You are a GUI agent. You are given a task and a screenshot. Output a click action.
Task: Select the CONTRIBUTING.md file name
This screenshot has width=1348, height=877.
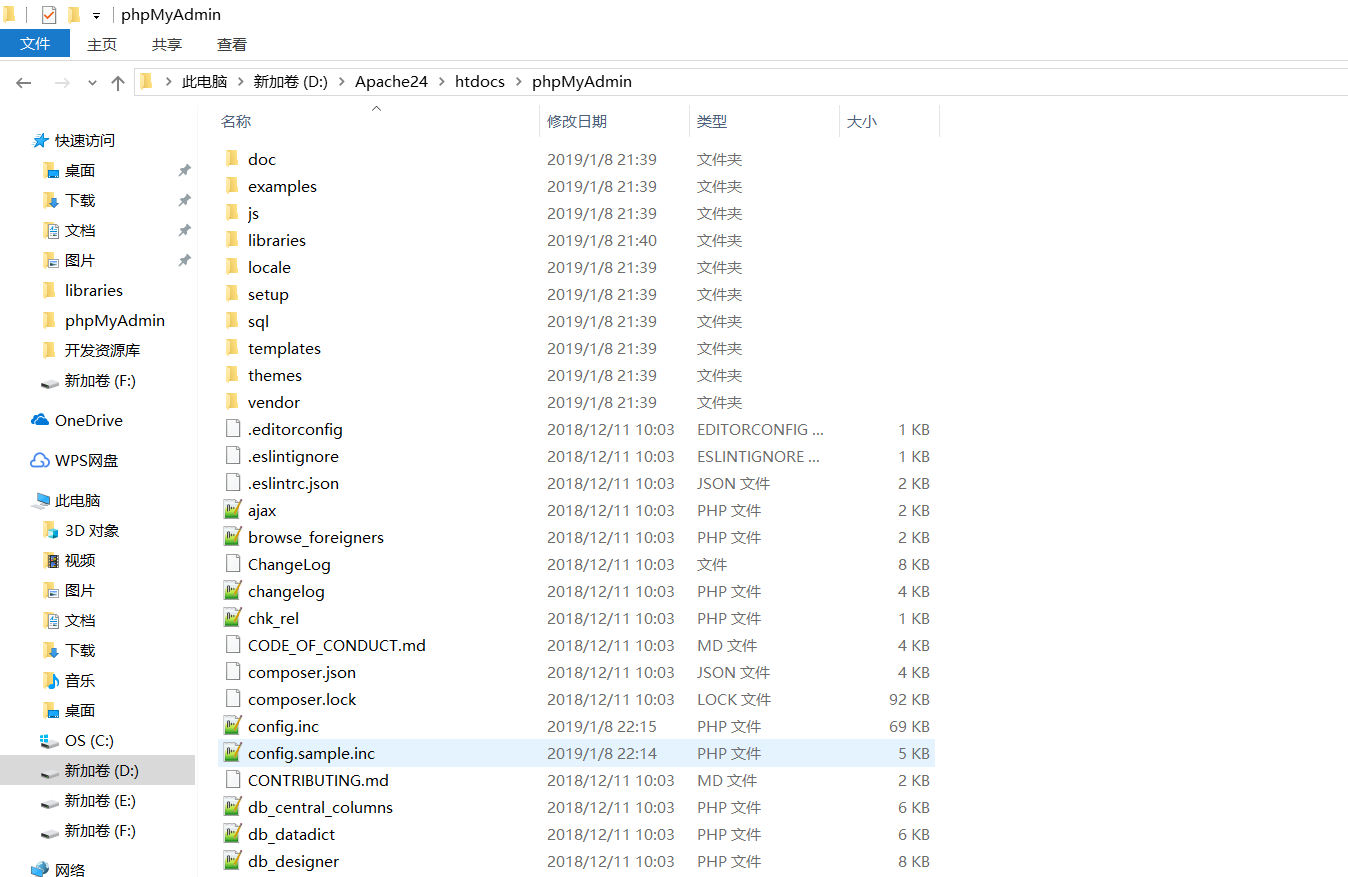(x=318, y=780)
